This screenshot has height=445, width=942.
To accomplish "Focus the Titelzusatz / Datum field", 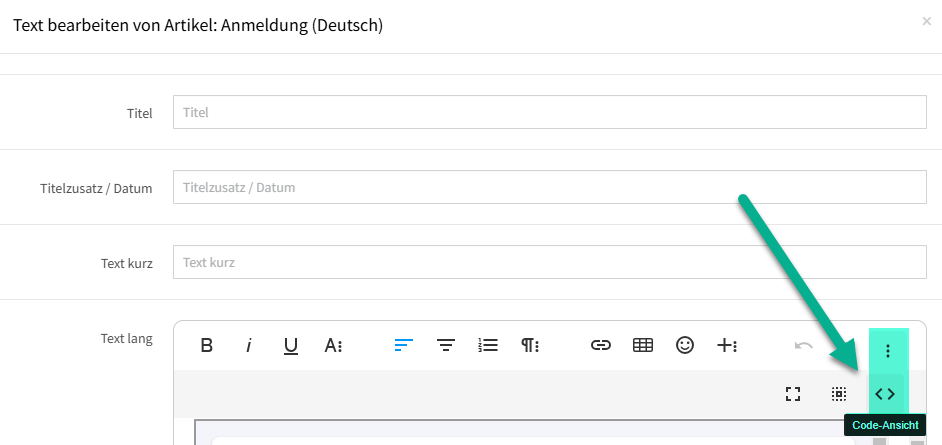I will (550, 187).
